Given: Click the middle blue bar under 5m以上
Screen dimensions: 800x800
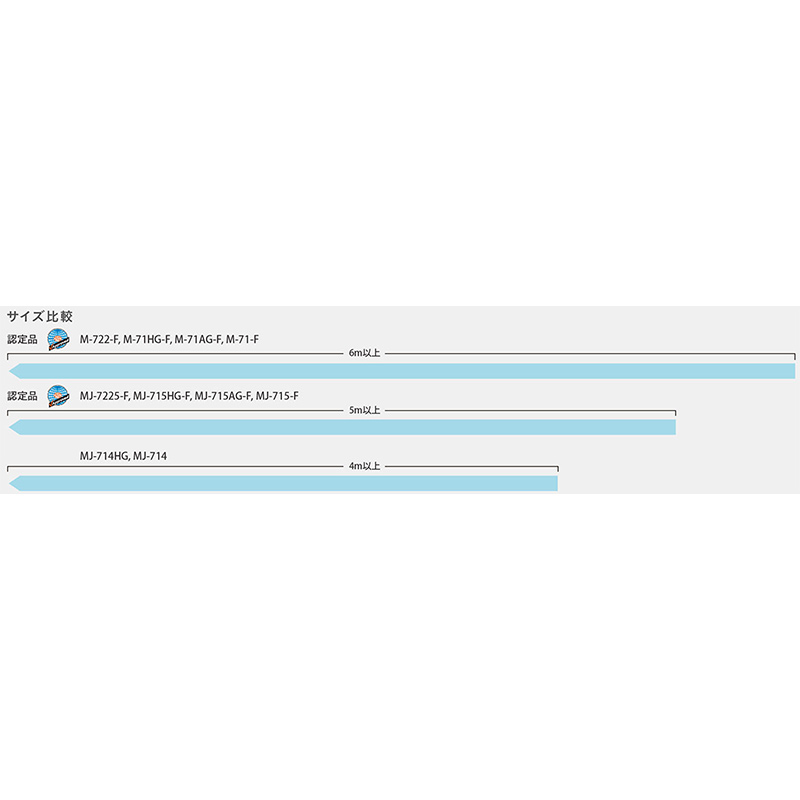Looking at the screenshot, I should click(340, 428).
